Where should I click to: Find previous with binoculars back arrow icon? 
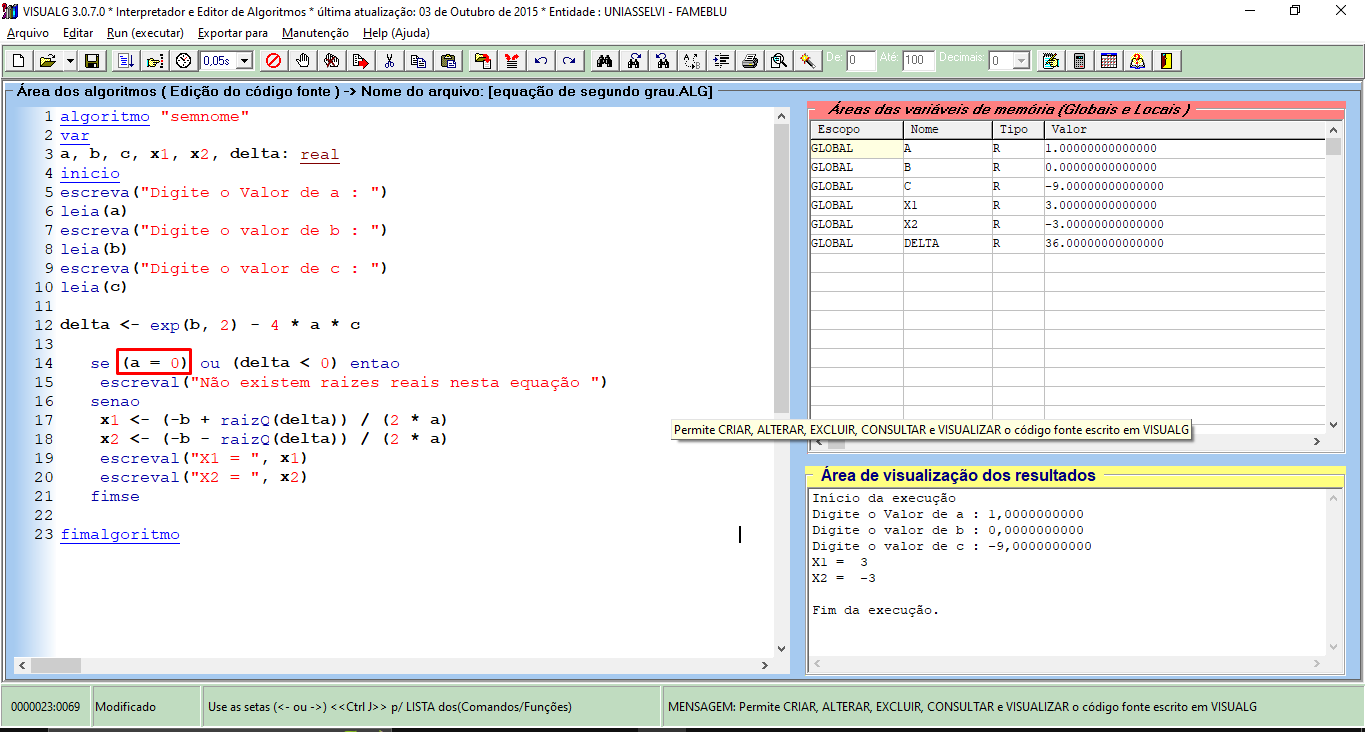click(662, 61)
